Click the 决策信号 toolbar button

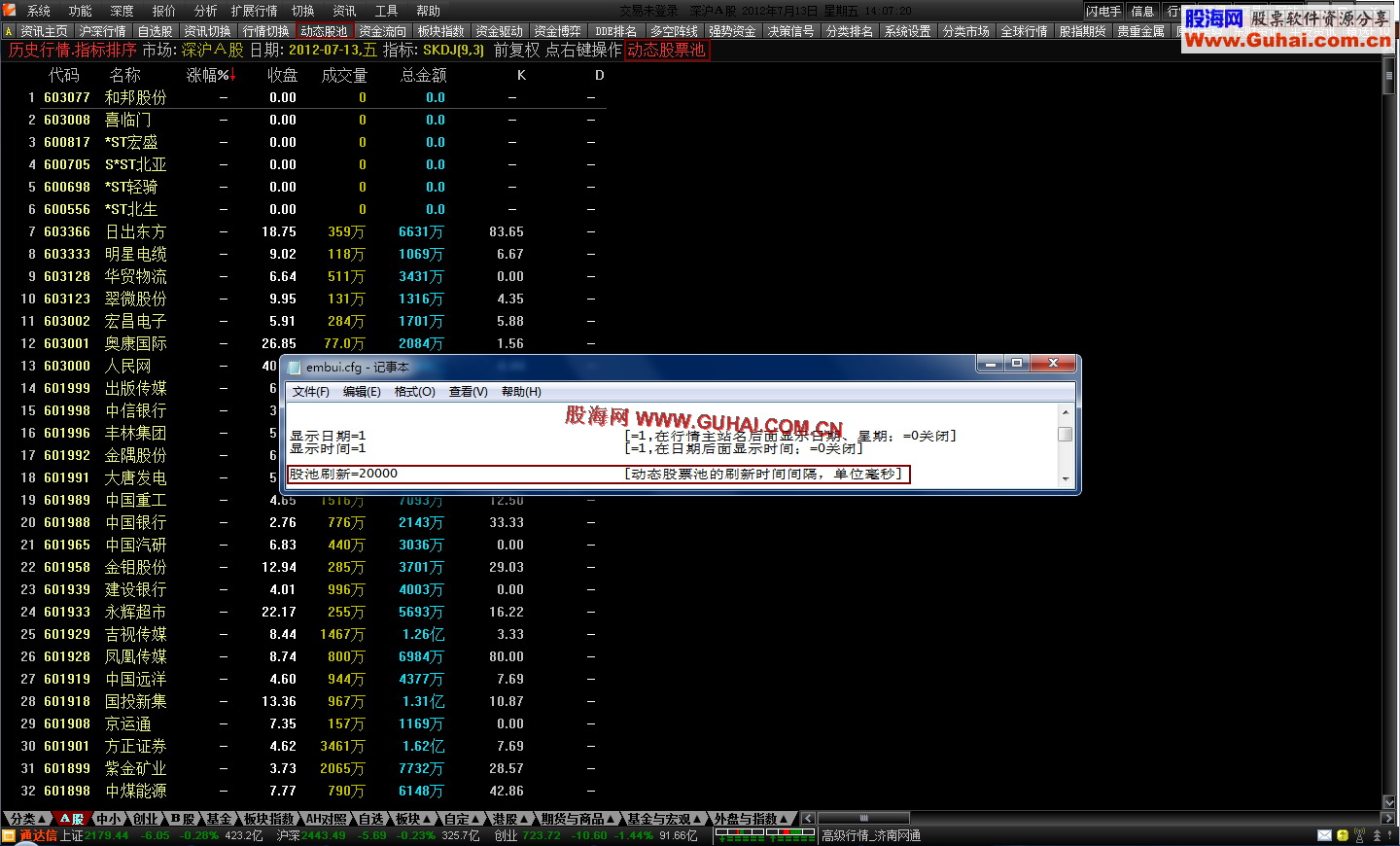point(790,31)
